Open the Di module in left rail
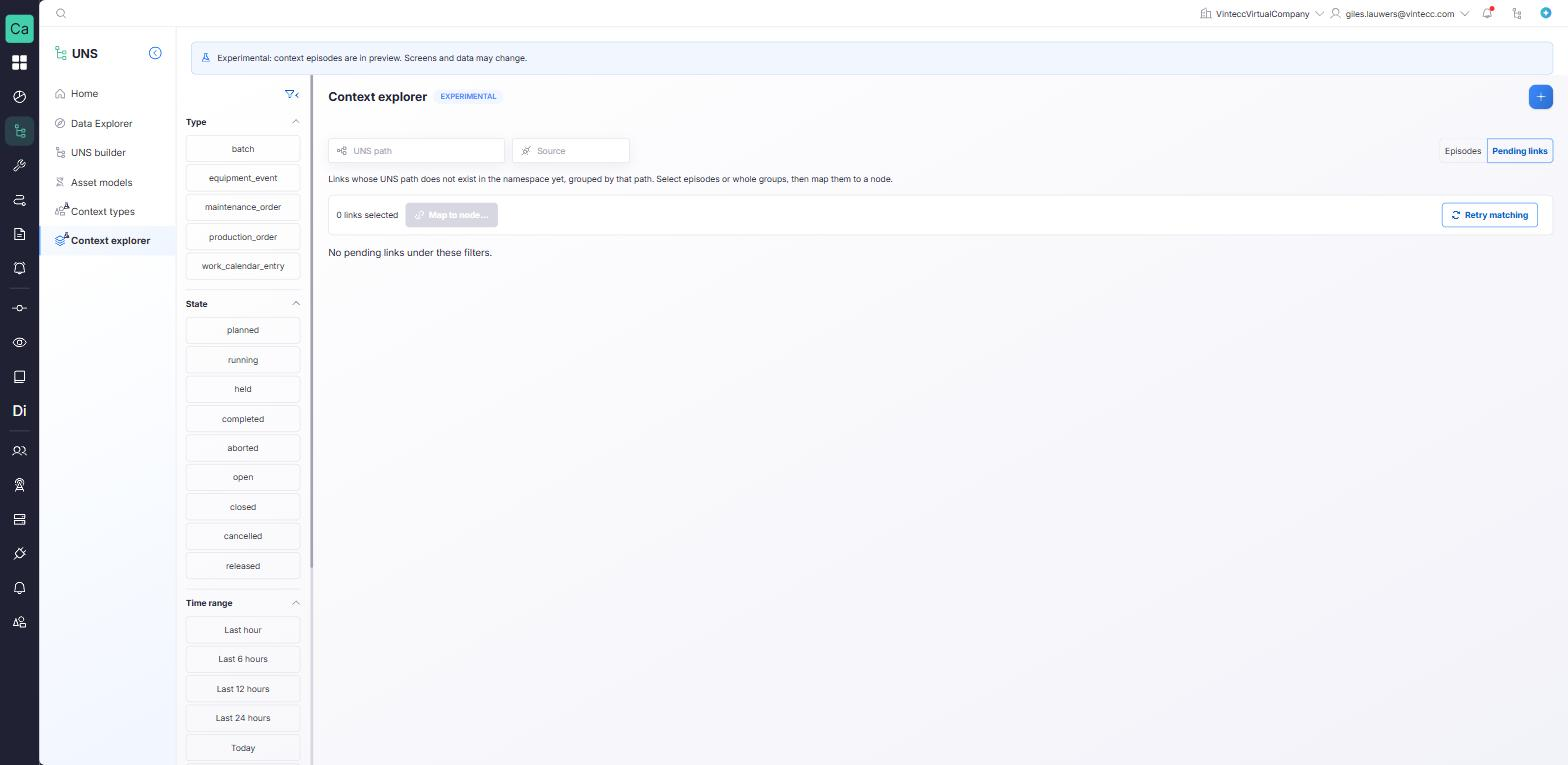This screenshot has width=1568, height=765. [x=19, y=411]
